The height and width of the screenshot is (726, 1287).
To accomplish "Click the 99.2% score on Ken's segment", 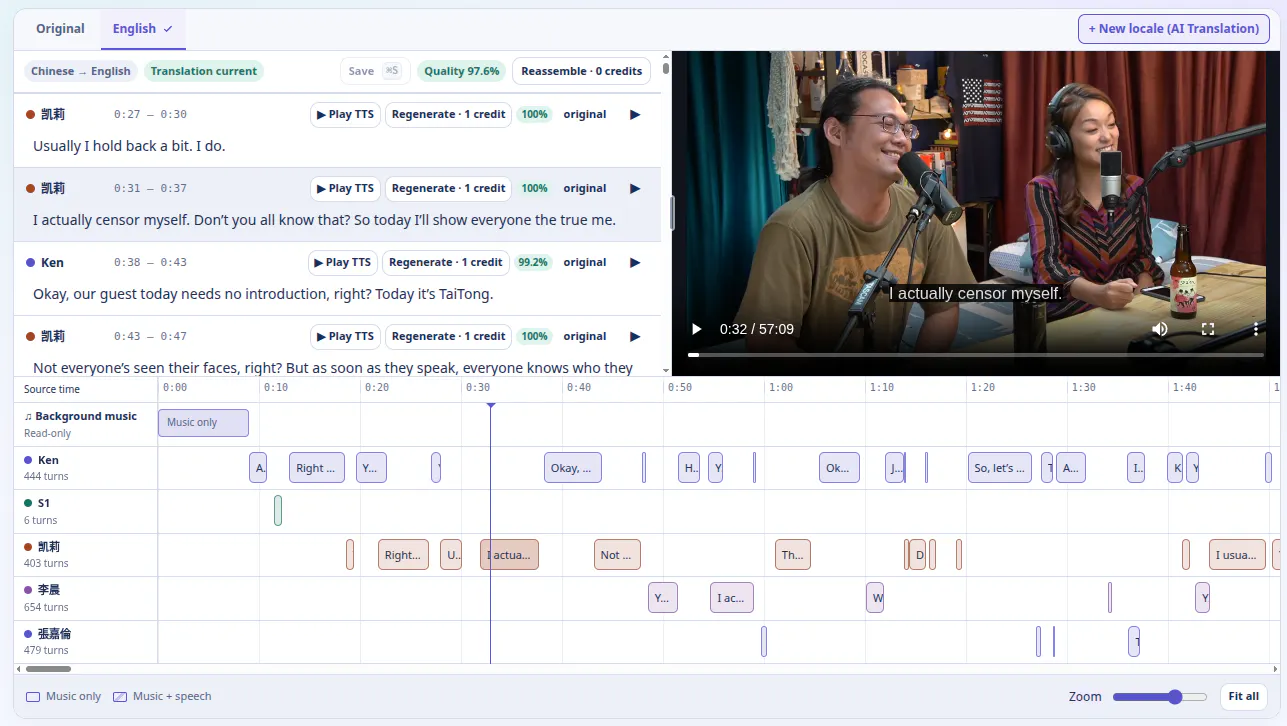I will point(533,263).
